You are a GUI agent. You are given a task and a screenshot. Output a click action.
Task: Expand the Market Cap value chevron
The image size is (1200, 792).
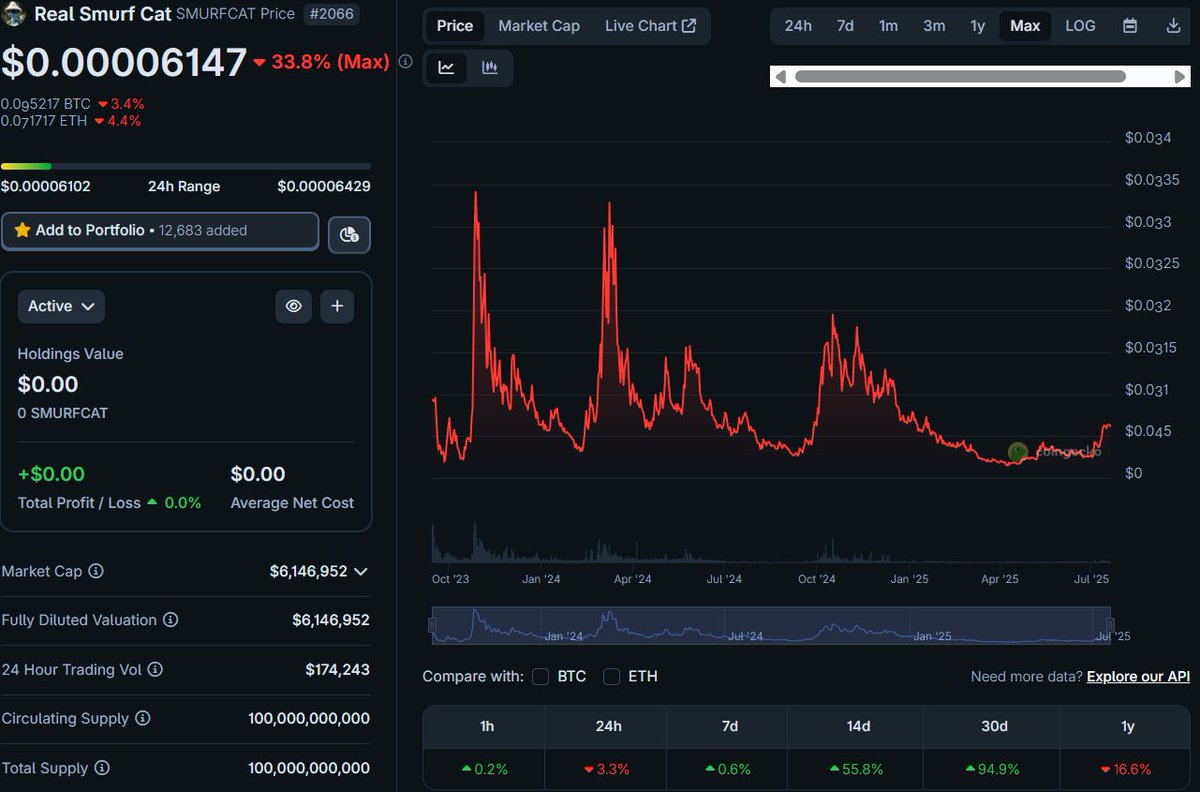(x=361, y=571)
